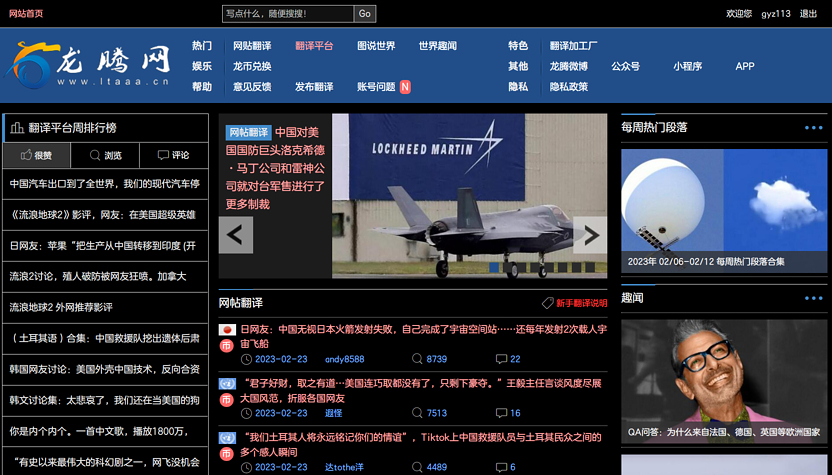Click the tag icon beside 新手翻译说明
Viewport: 832px width, 475px height.
(x=547, y=303)
